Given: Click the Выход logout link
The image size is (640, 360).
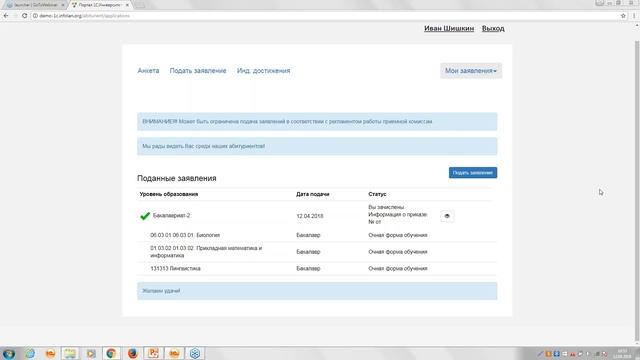Looking at the screenshot, I should [x=493, y=28].
